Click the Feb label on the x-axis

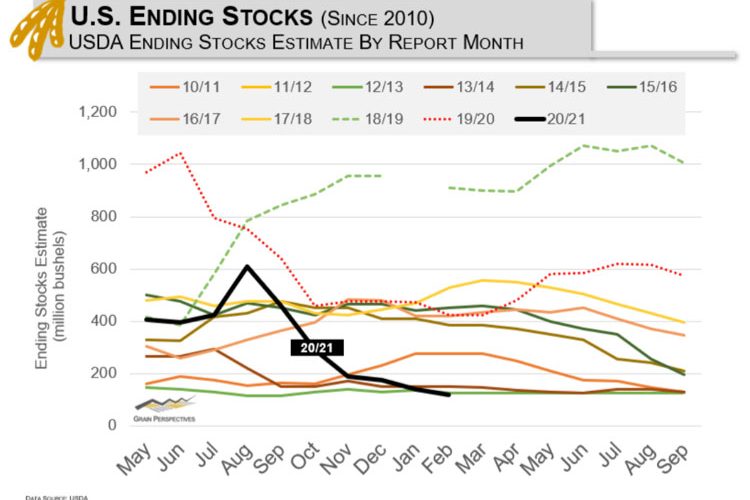click(437, 459)
